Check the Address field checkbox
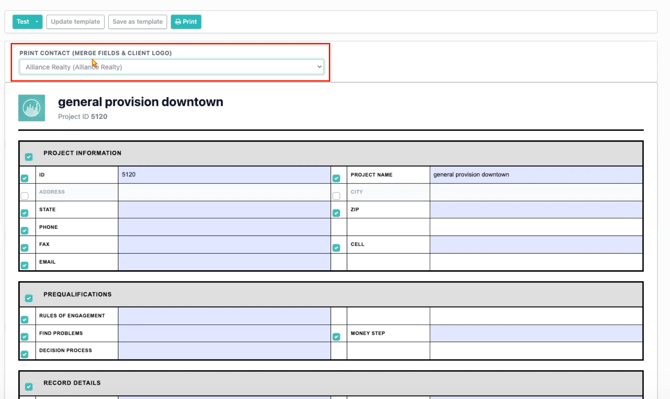Image resolution: width=670 pixels, height=399 pixels. [x=25, y=196]
